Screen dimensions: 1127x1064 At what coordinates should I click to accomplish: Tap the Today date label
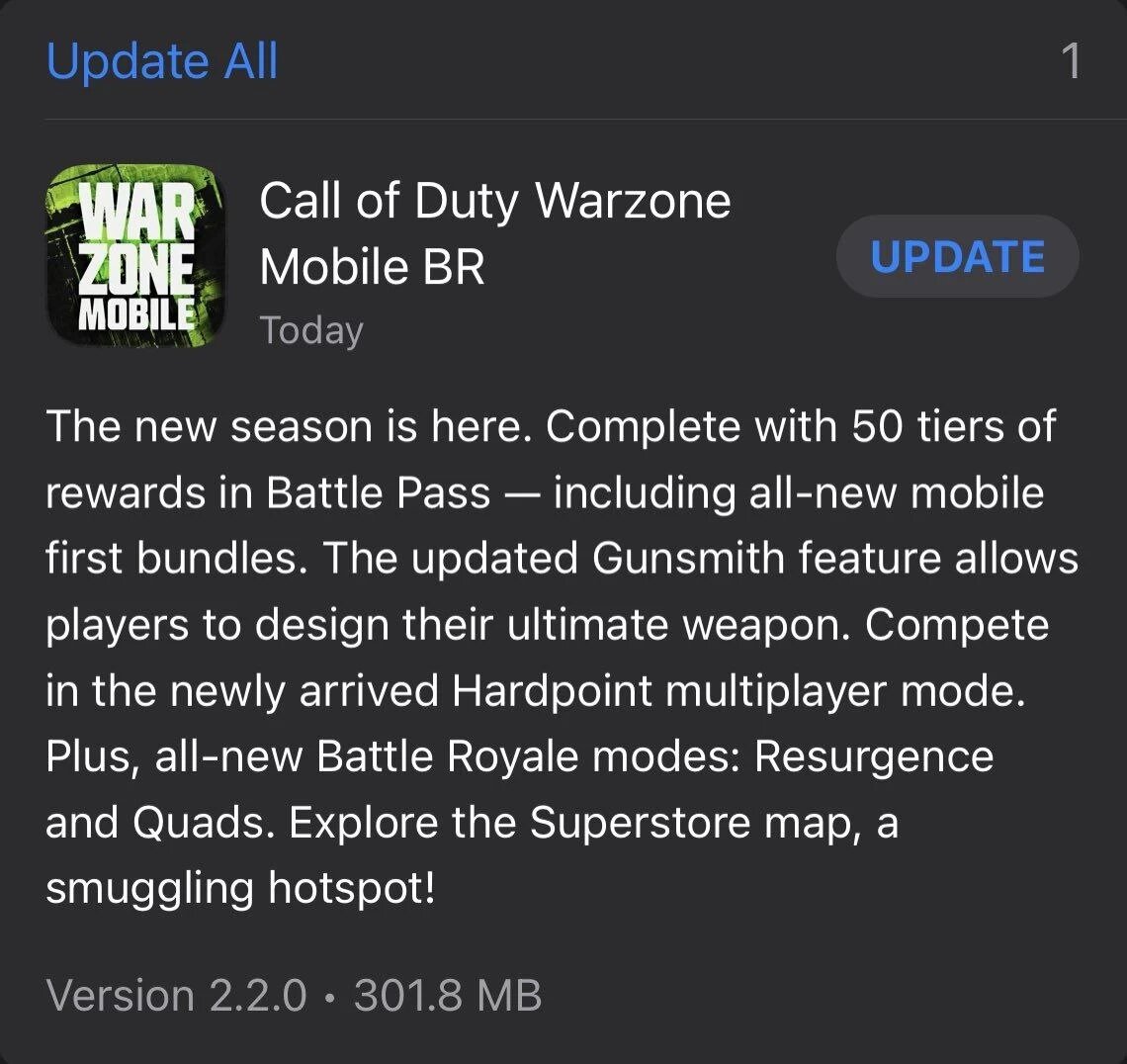point(311,330)
